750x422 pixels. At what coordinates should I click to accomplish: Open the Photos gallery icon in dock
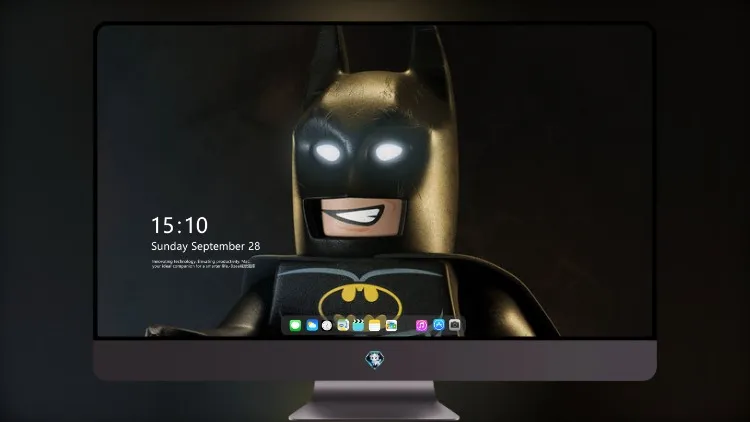pos(391,326)
